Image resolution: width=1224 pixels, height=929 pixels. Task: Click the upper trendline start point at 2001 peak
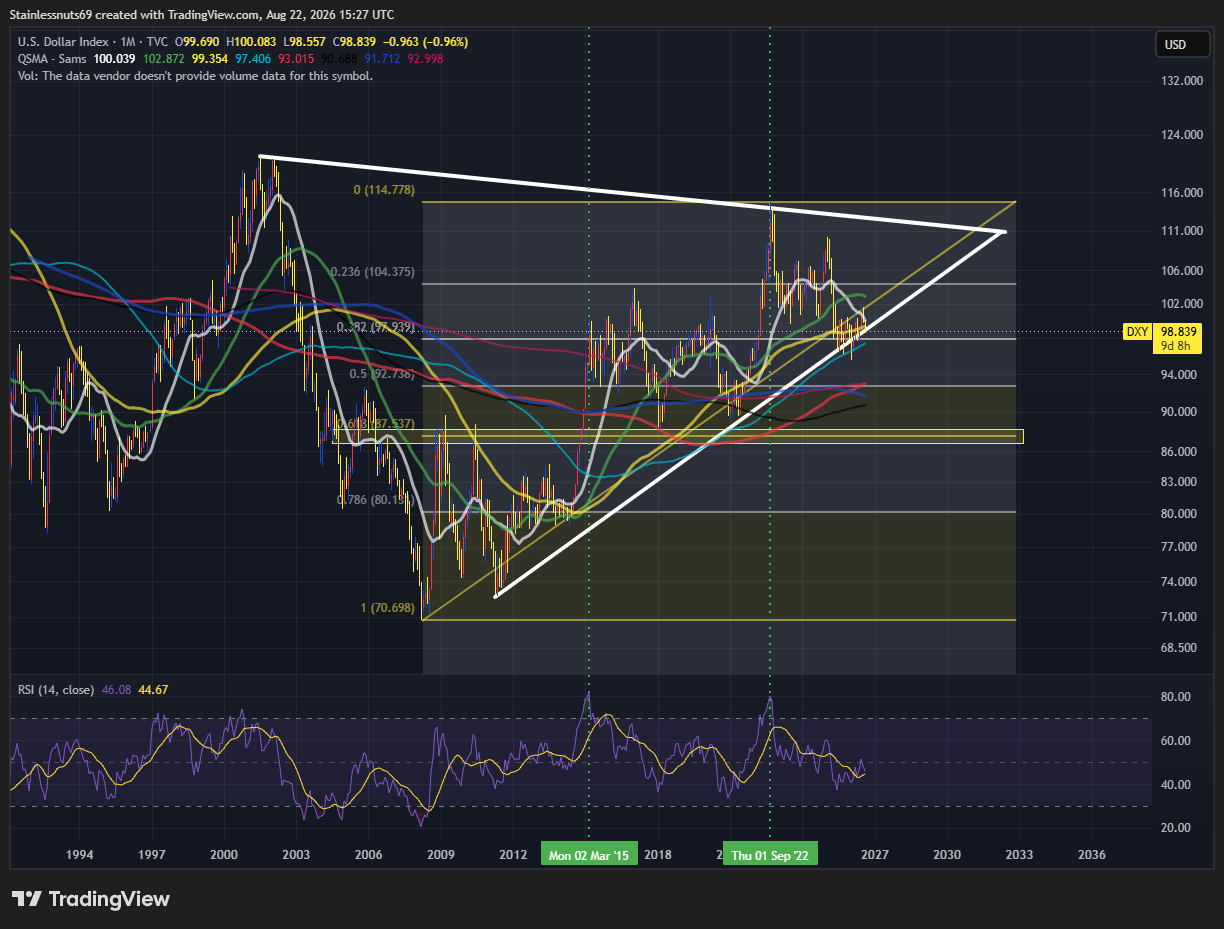pos(260,156)
